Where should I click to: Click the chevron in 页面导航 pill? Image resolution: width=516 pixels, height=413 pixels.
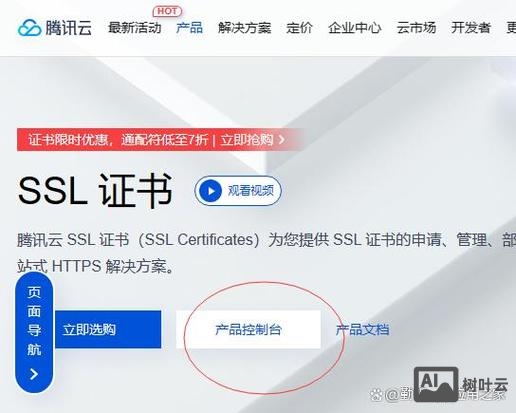[34, 374]
